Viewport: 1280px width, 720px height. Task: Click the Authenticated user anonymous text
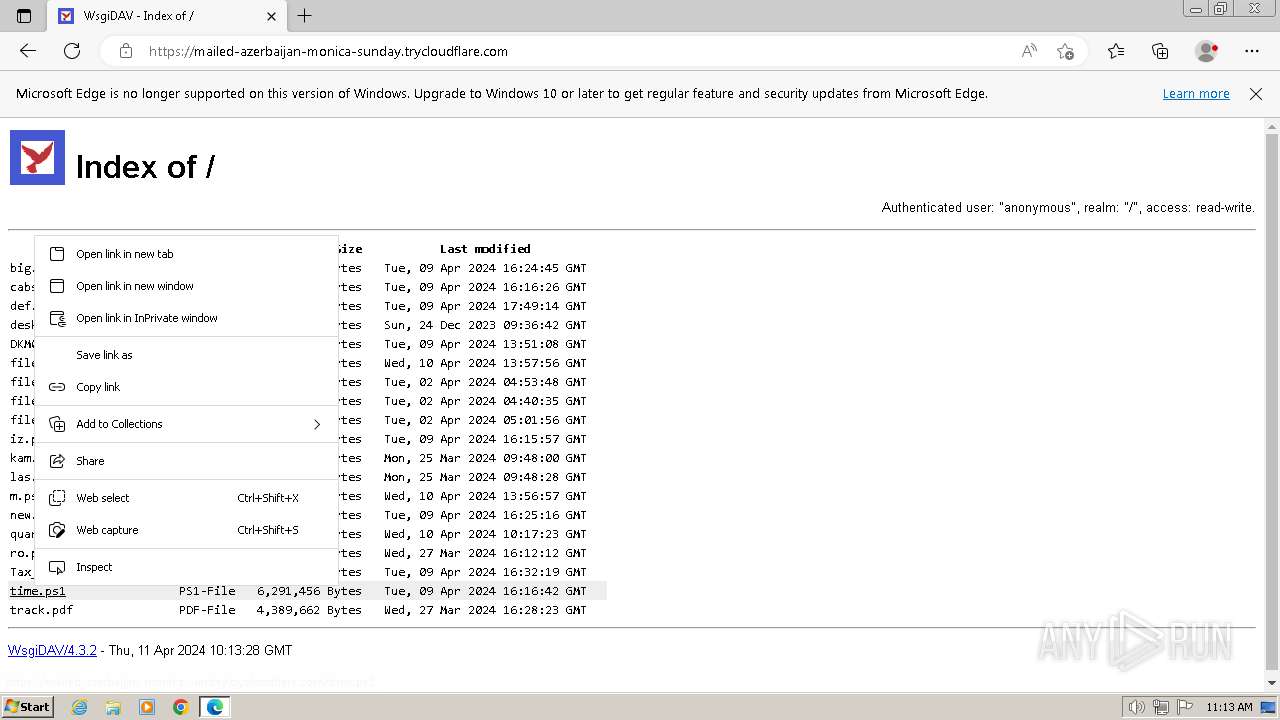coord(1068,208)
